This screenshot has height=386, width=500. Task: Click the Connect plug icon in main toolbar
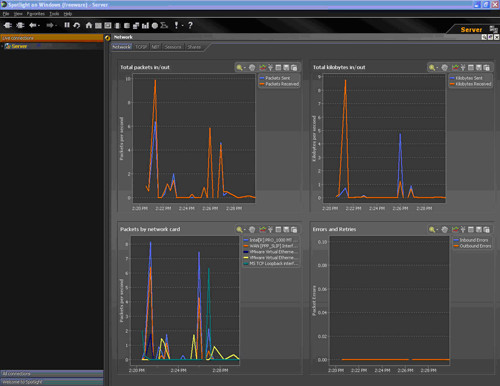point(8,25)
